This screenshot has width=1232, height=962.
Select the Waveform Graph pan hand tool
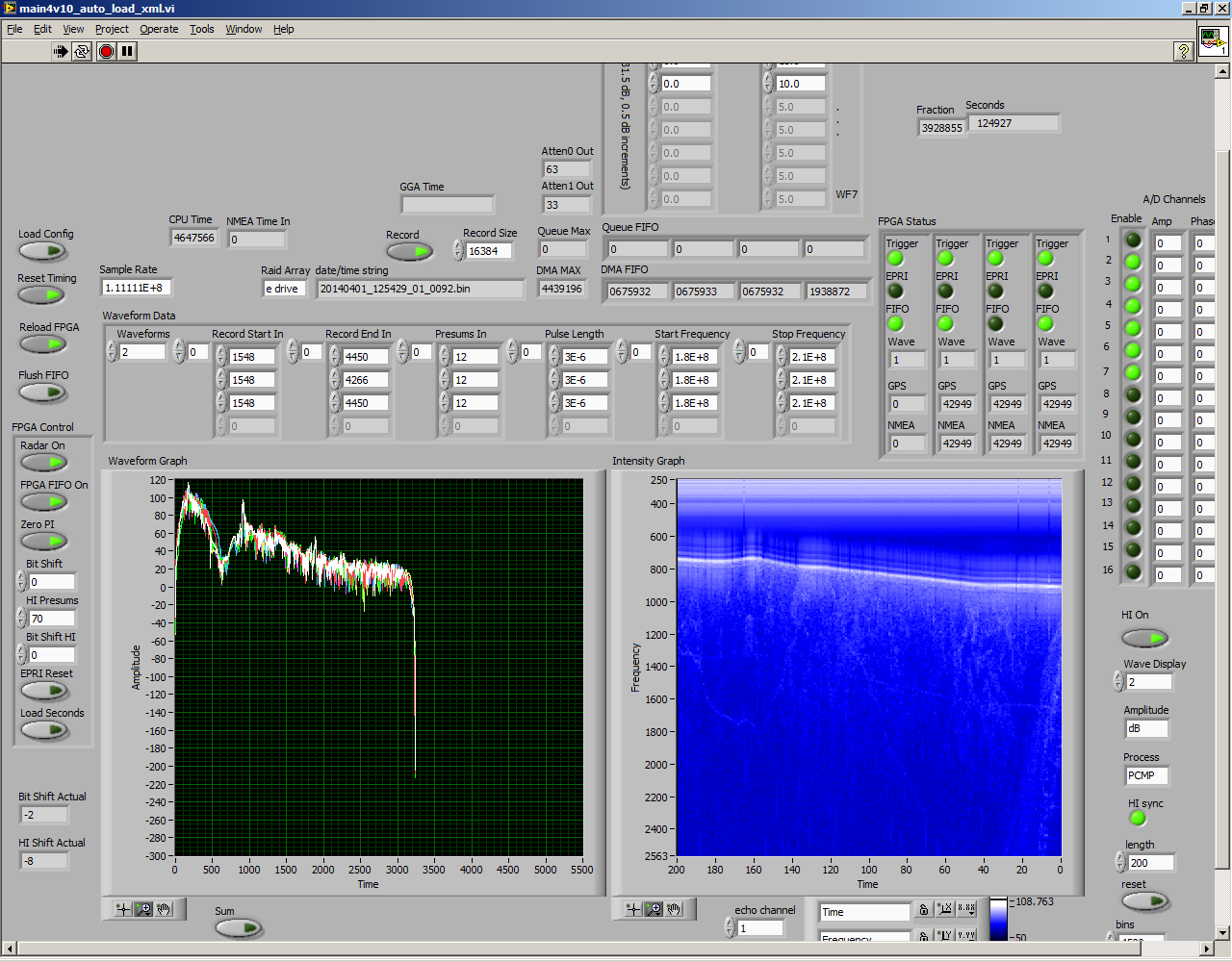pyautogui.click(x=164, y=909)
